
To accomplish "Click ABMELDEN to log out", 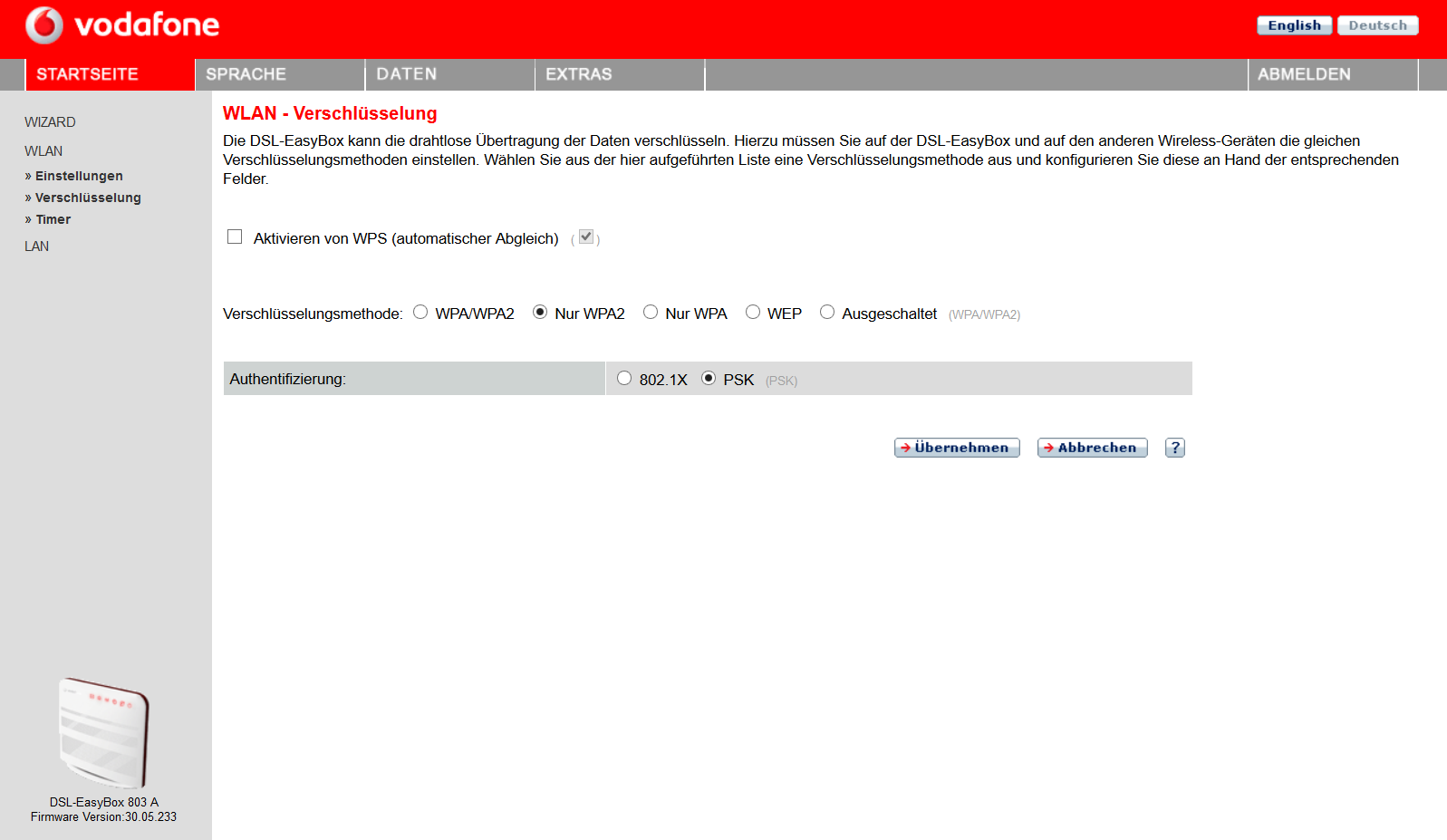I will 1333,74.
